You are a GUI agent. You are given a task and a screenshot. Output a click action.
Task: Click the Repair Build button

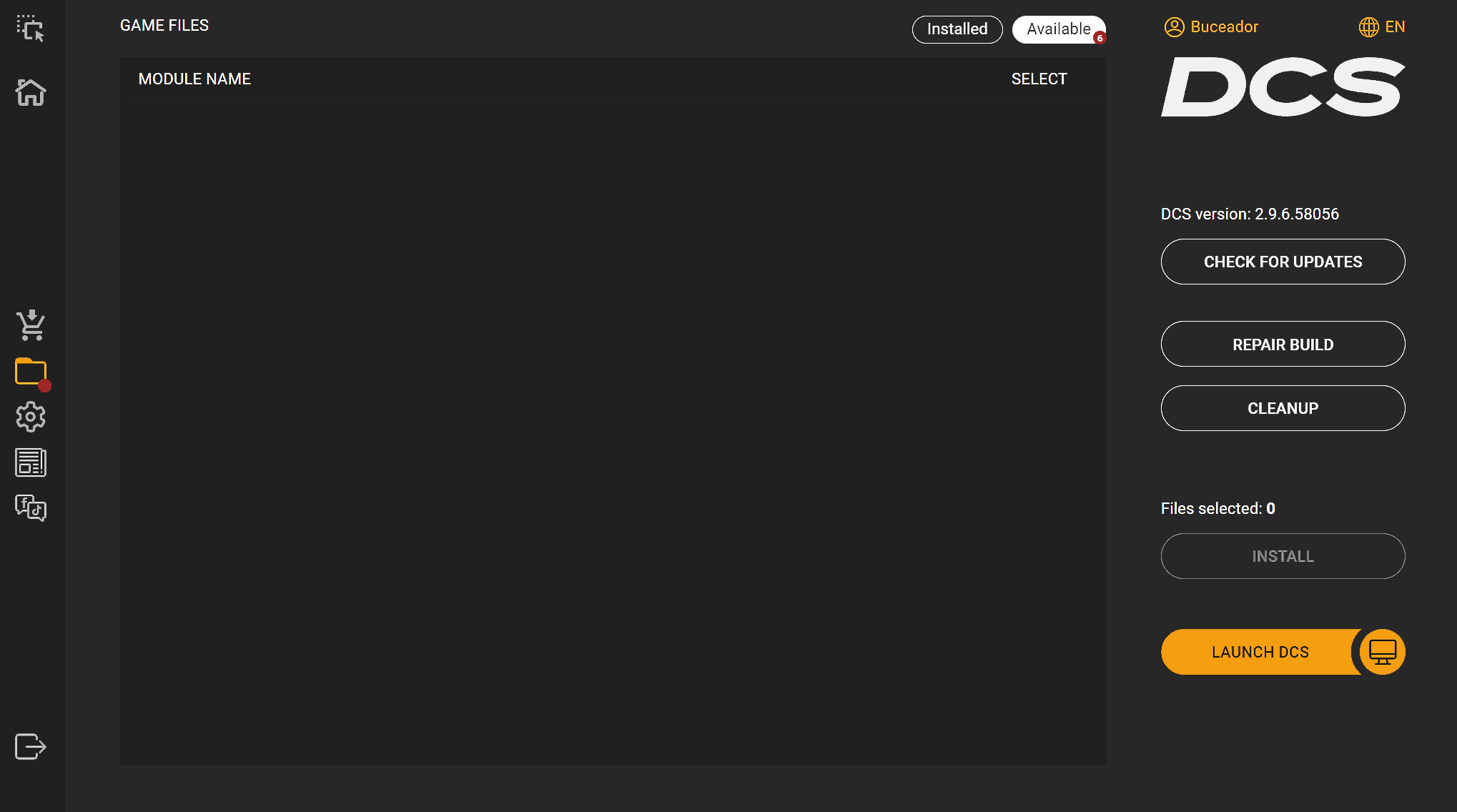[1283, 344]
